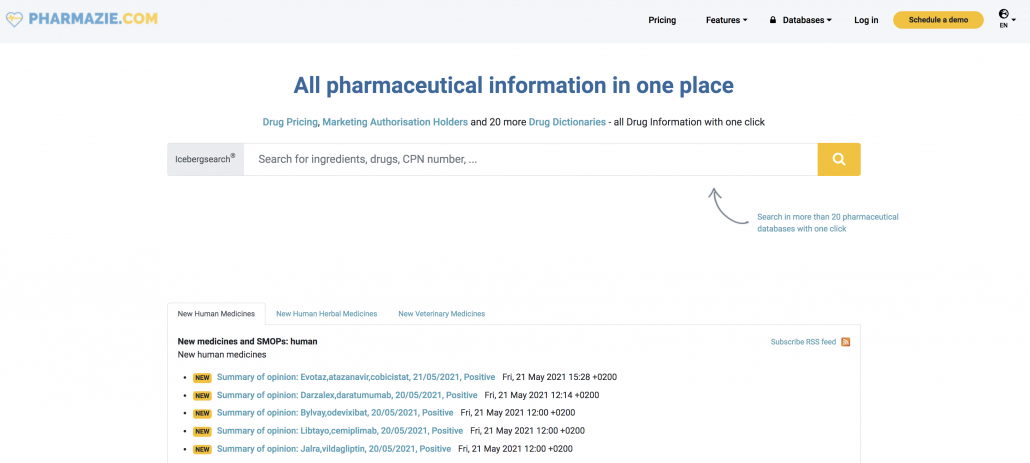Click the Log in link
The height and width of the screenshot is (463, 1030).
[x=866, y=20]
